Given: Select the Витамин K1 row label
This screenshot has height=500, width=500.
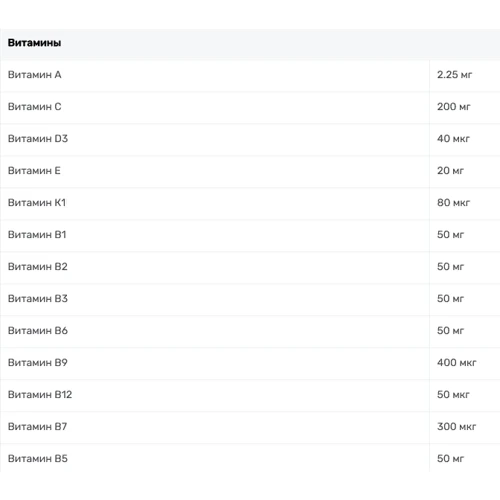Looking at the screenshot, I should [x=37, y=203].
